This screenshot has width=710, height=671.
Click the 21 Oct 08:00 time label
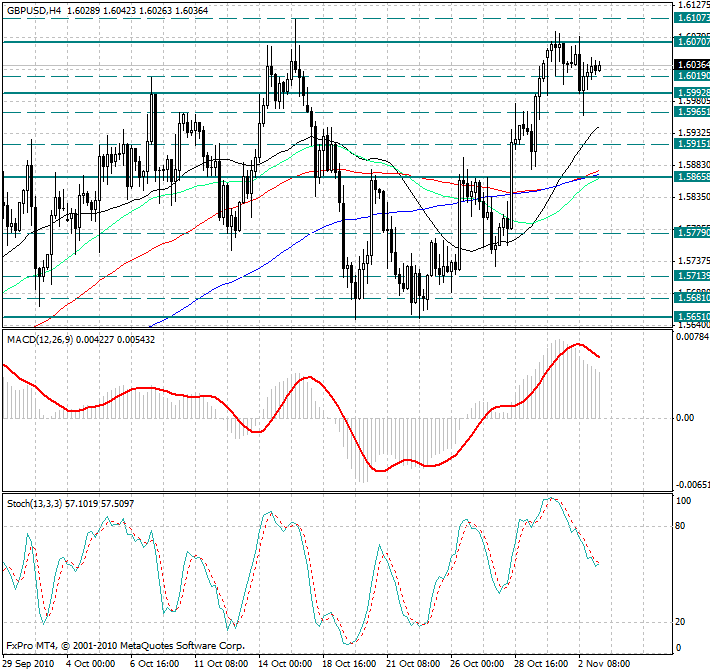pos(413,664)
